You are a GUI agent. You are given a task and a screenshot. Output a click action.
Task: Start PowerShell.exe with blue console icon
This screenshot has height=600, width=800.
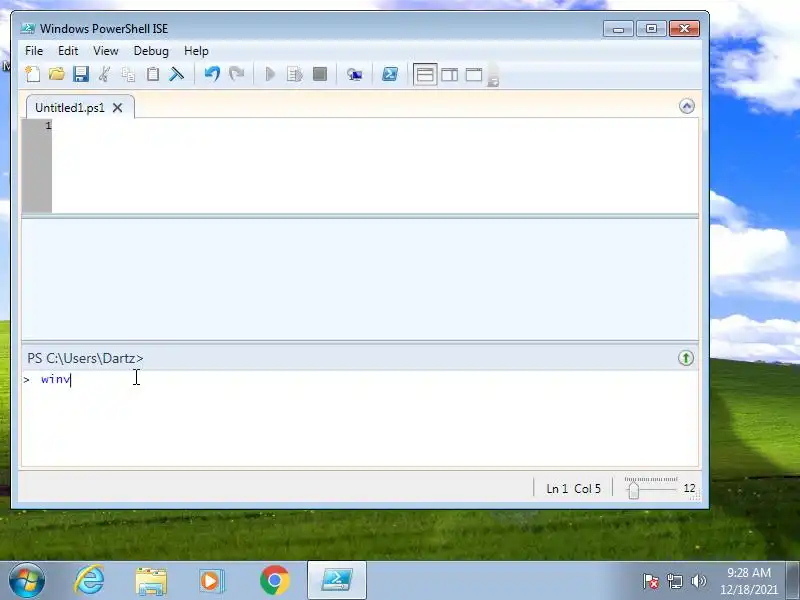(390, 74)
